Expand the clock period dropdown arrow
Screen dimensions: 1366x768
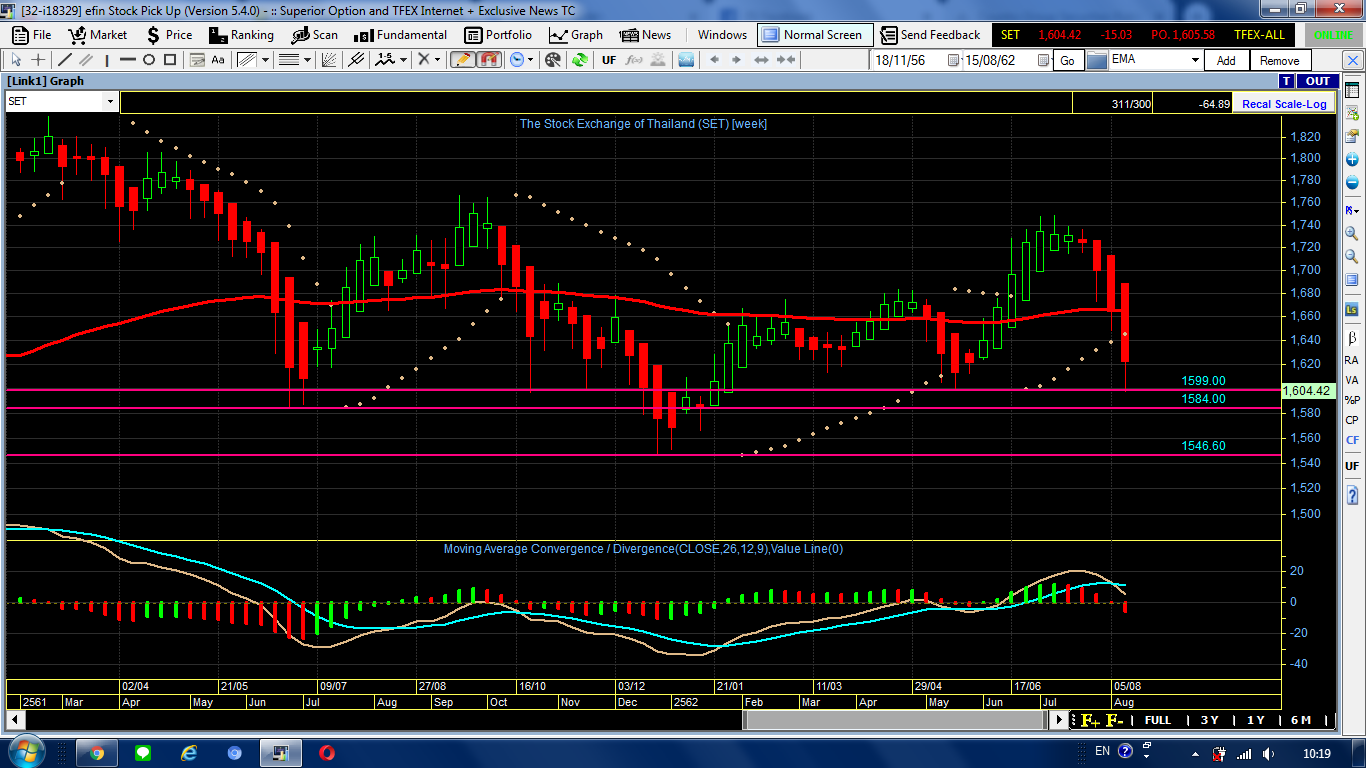(x=530, y=60)
